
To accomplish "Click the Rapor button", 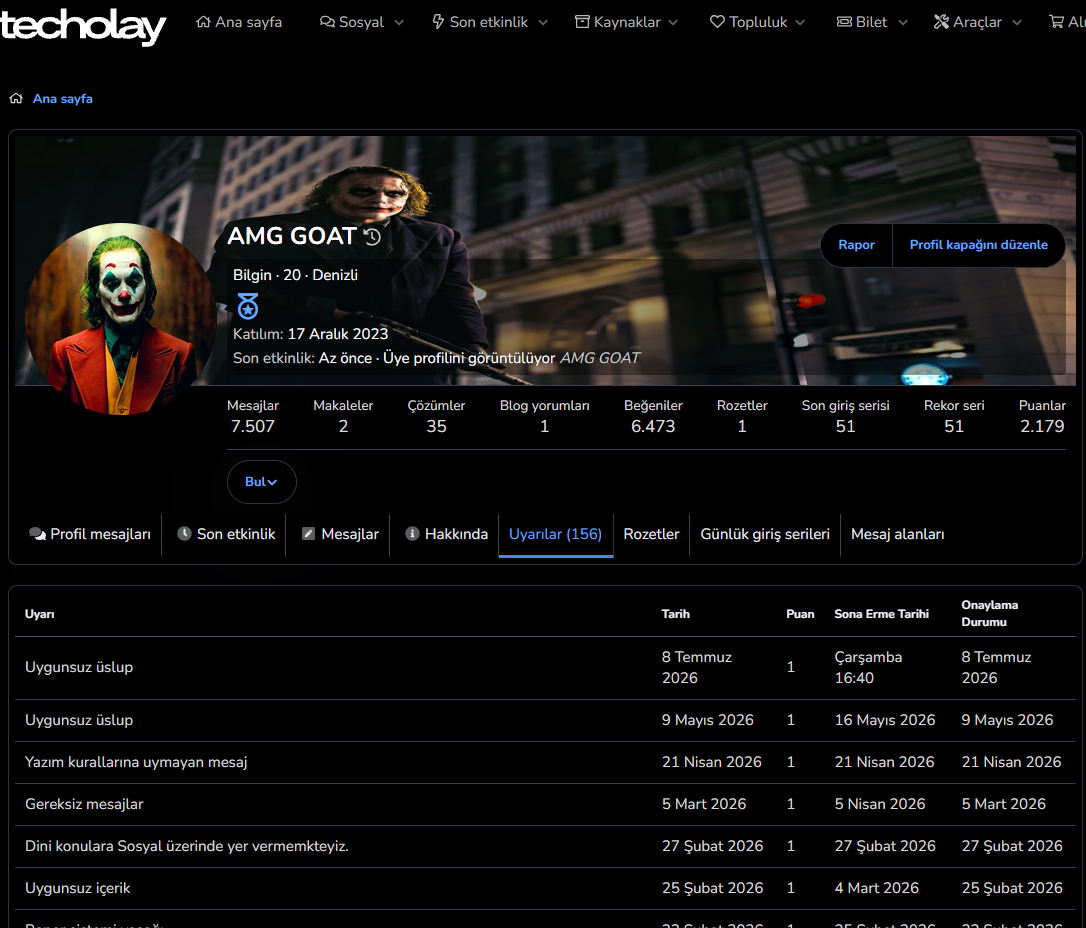I will pos(856,244).
